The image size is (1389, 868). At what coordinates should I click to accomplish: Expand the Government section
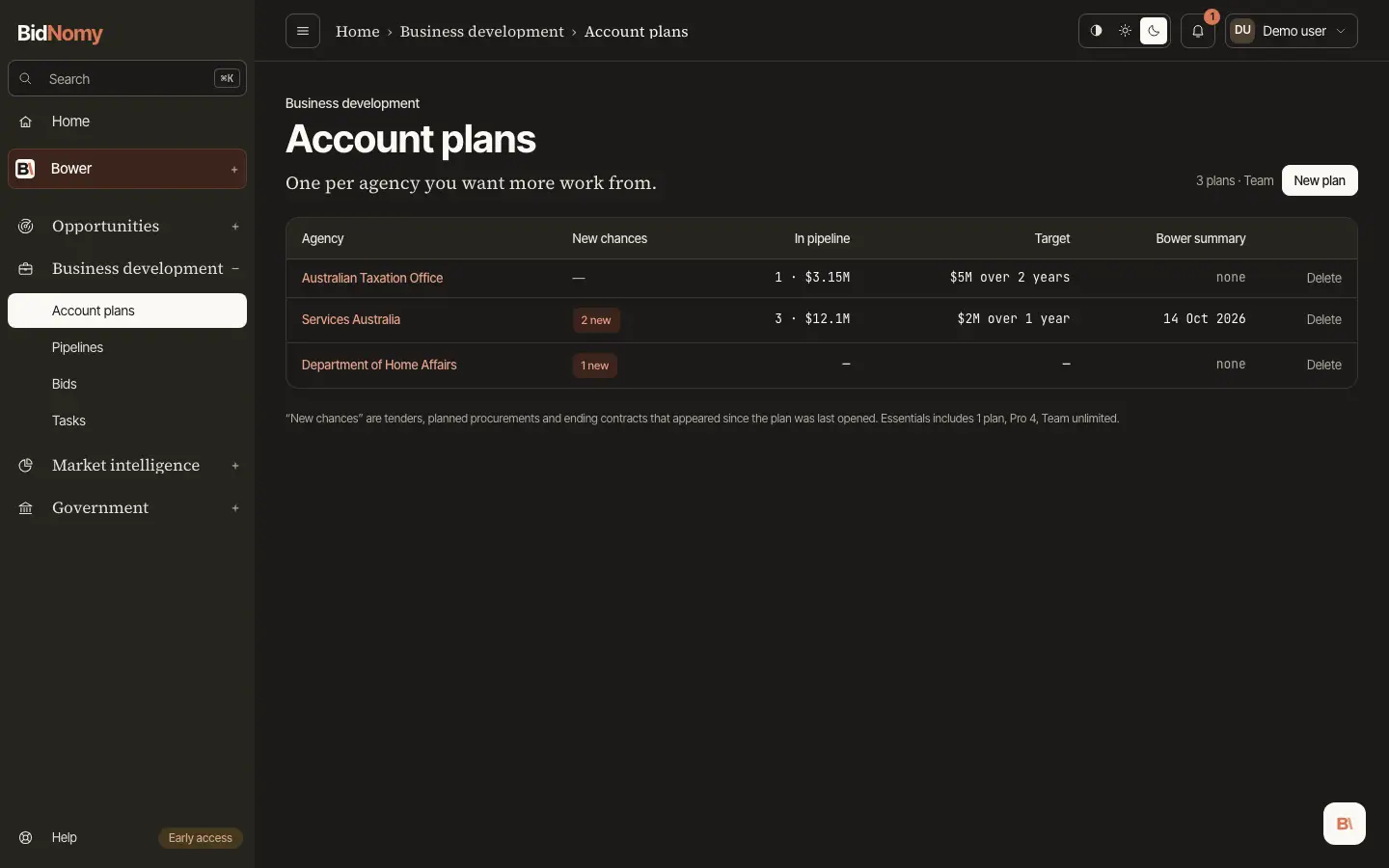(235, 508)
